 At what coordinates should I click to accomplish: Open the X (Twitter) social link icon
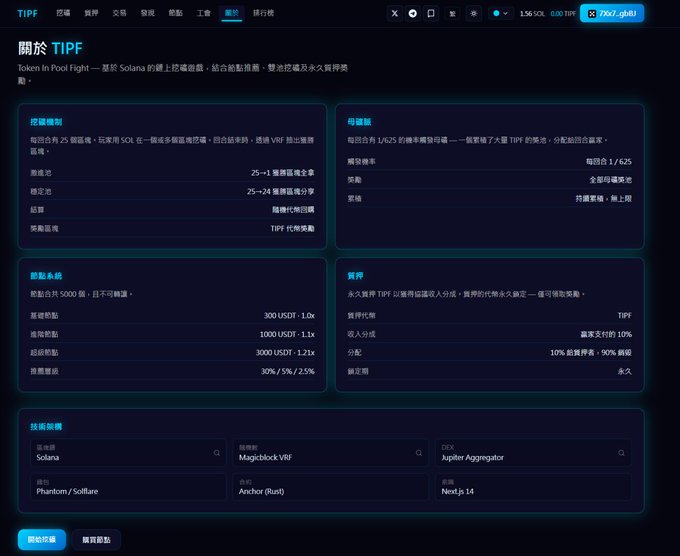pos(395,13)
